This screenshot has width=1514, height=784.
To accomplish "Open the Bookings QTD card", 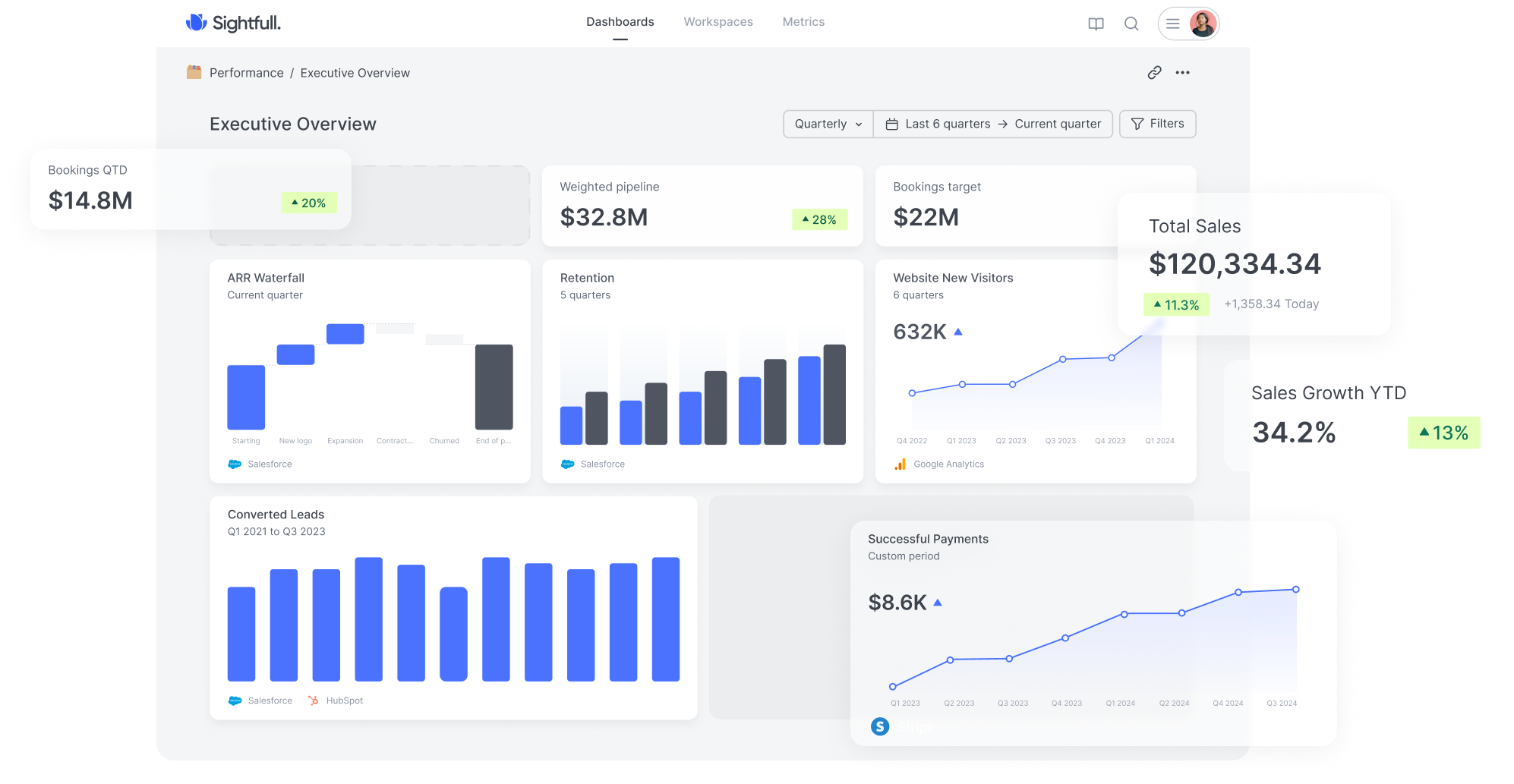I will (191, 189).
